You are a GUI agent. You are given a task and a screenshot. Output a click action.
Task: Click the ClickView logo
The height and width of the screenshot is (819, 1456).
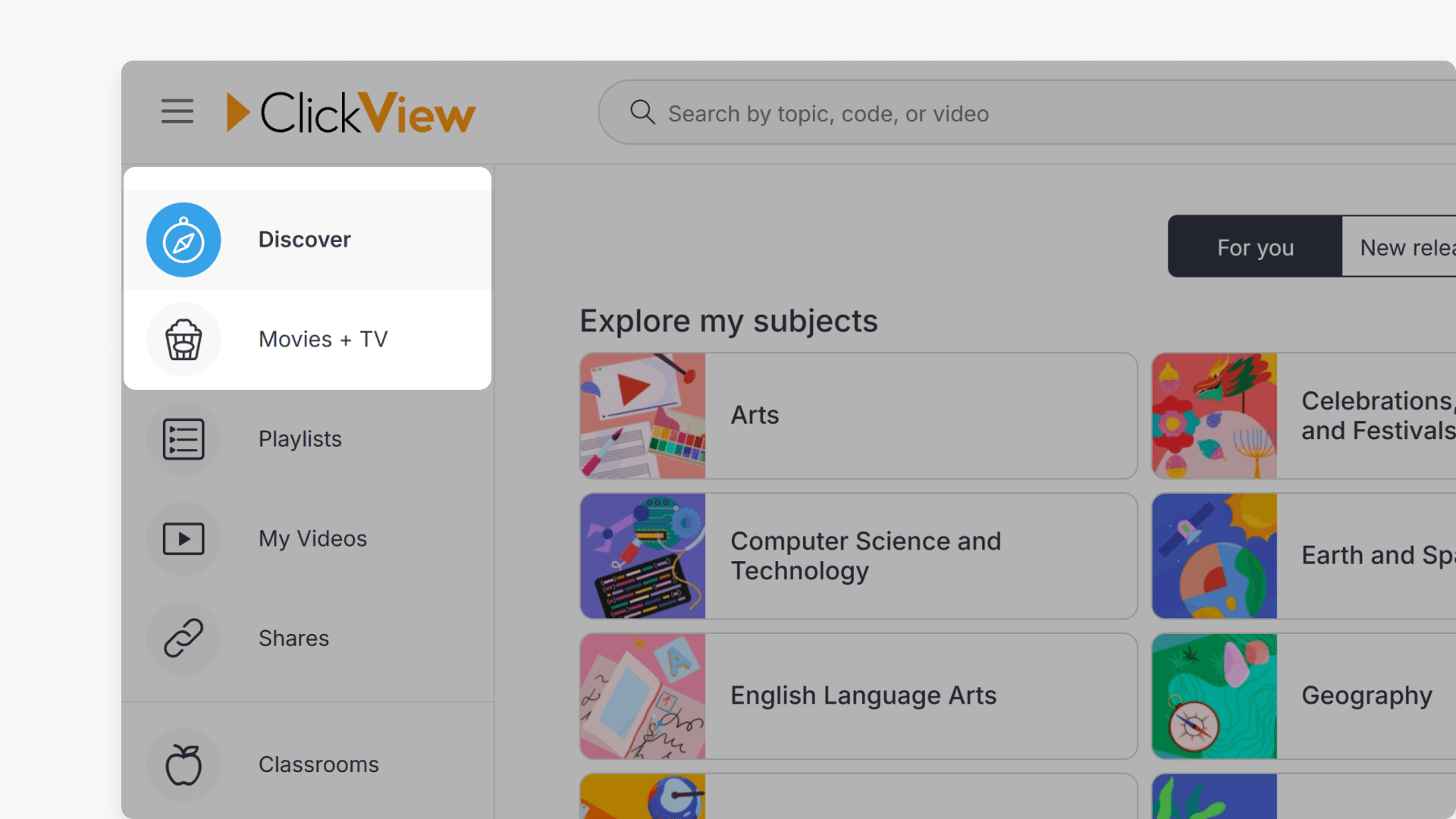[350, 111]
